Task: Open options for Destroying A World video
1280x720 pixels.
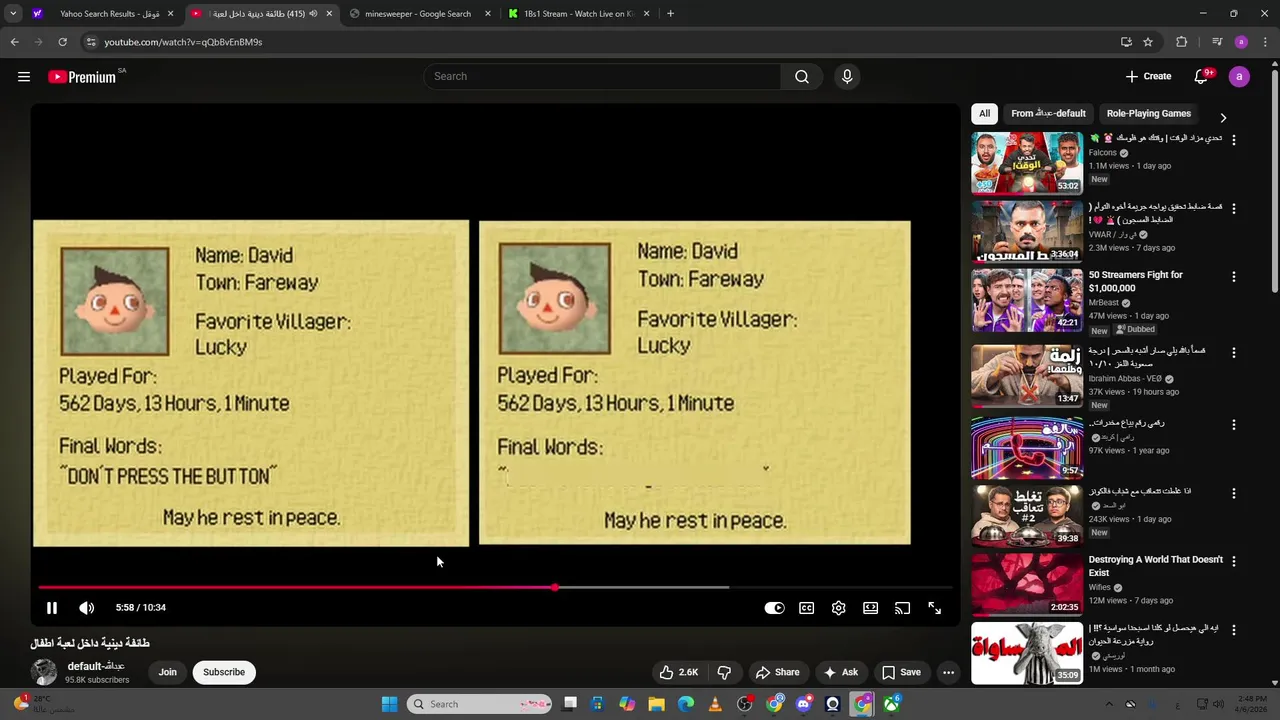Action: [x=1233, y=562]
